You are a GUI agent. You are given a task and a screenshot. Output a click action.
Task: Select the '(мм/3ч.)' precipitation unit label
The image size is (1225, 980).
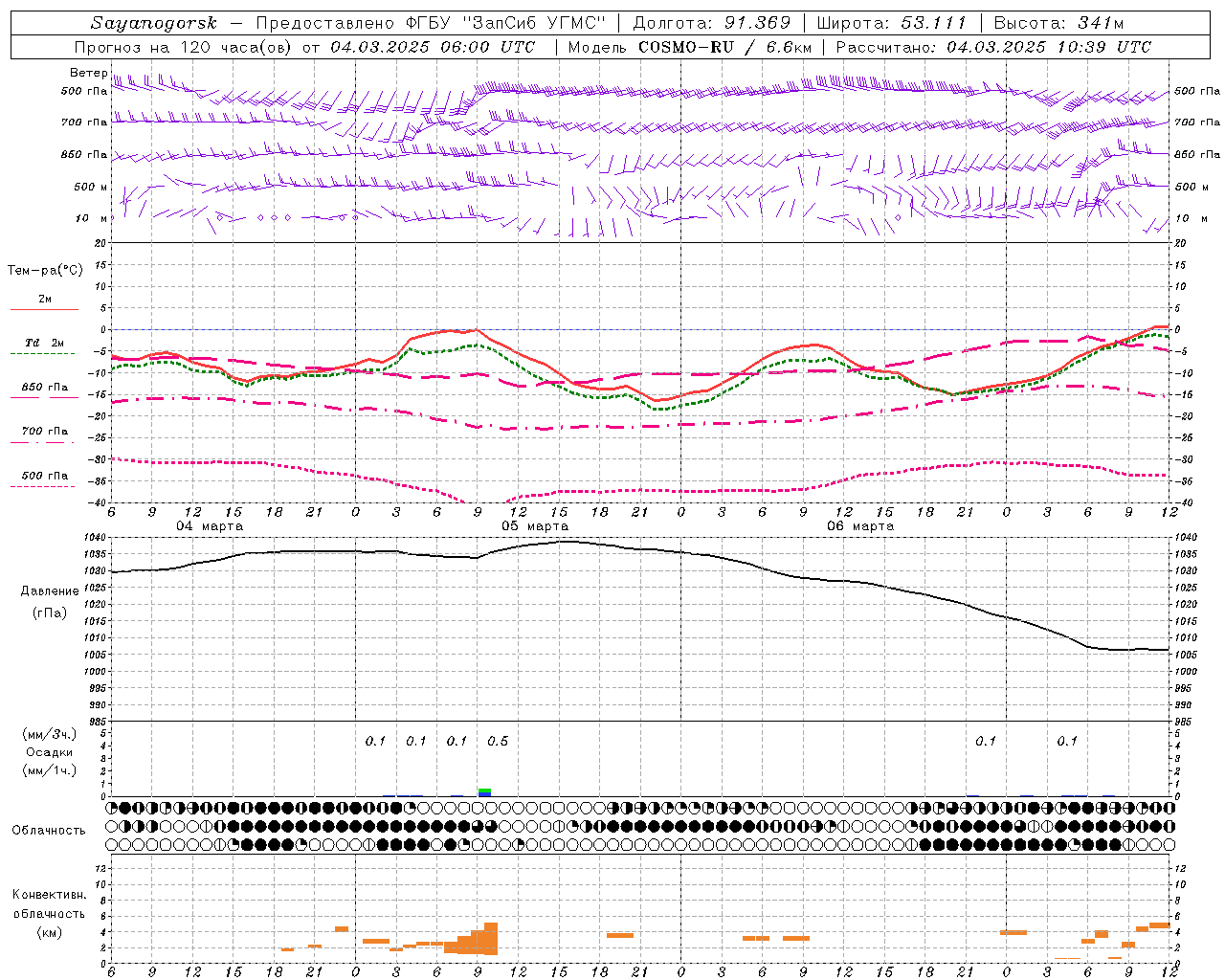click(50, 734)
